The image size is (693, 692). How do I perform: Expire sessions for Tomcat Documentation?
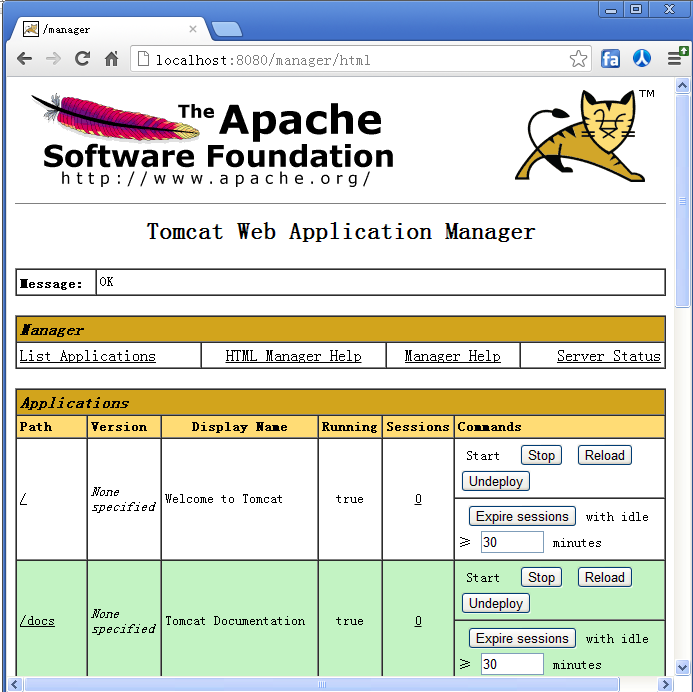click(x=522, y=638)
